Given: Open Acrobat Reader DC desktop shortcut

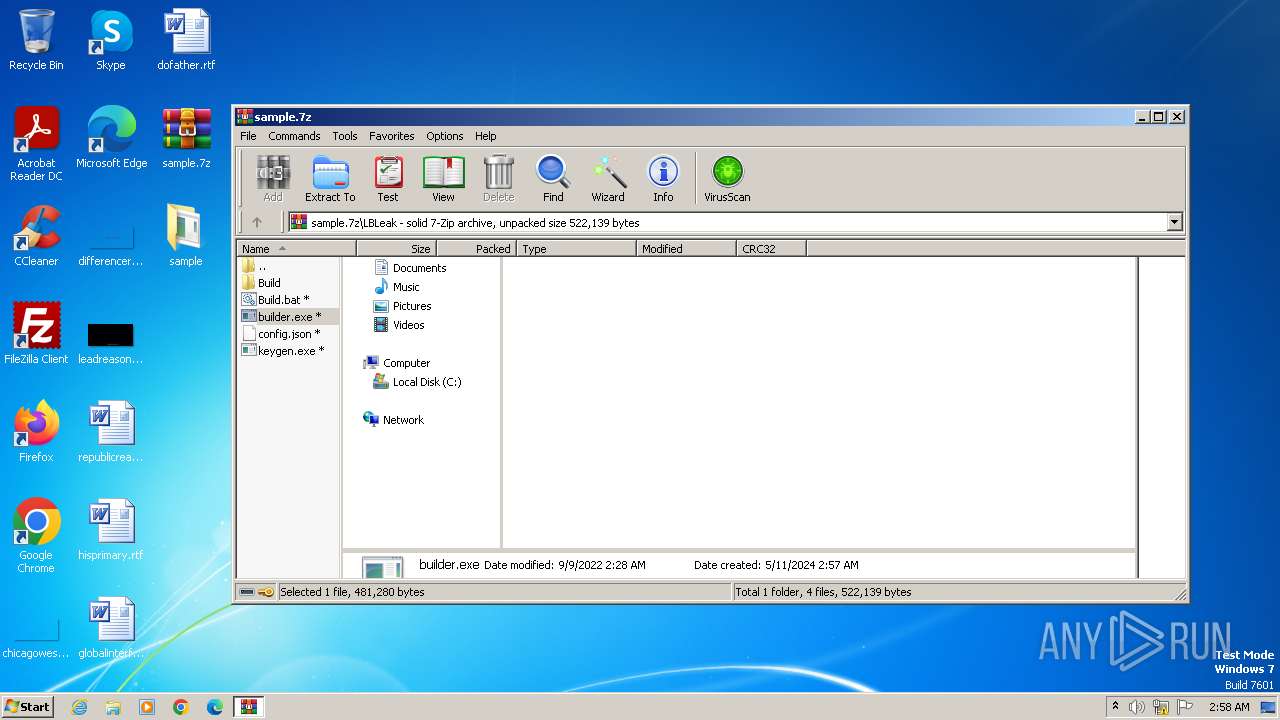Looking at the screenshot, I should click(36, 144).
